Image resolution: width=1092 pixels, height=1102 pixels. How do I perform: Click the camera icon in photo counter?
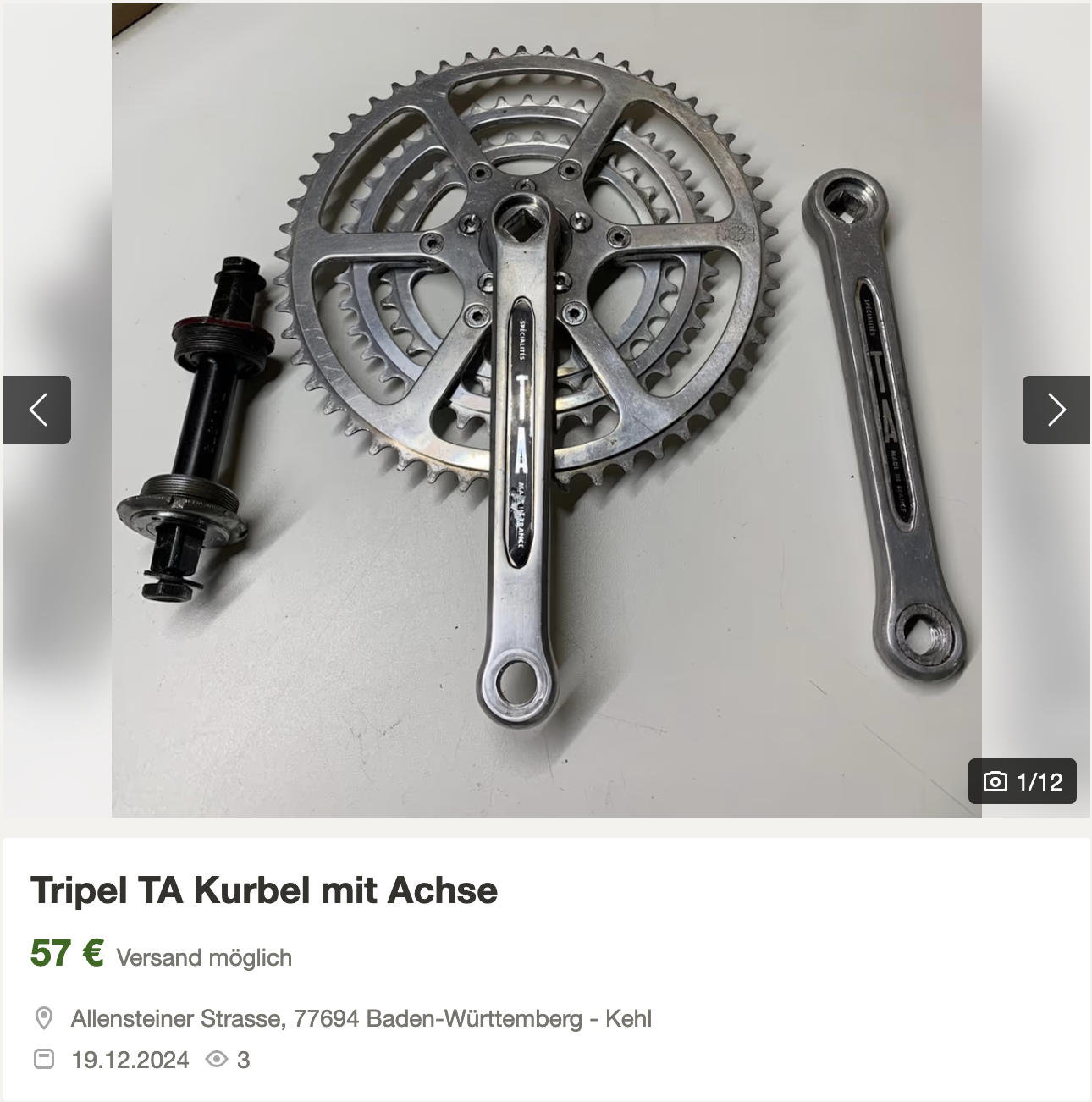995,781
